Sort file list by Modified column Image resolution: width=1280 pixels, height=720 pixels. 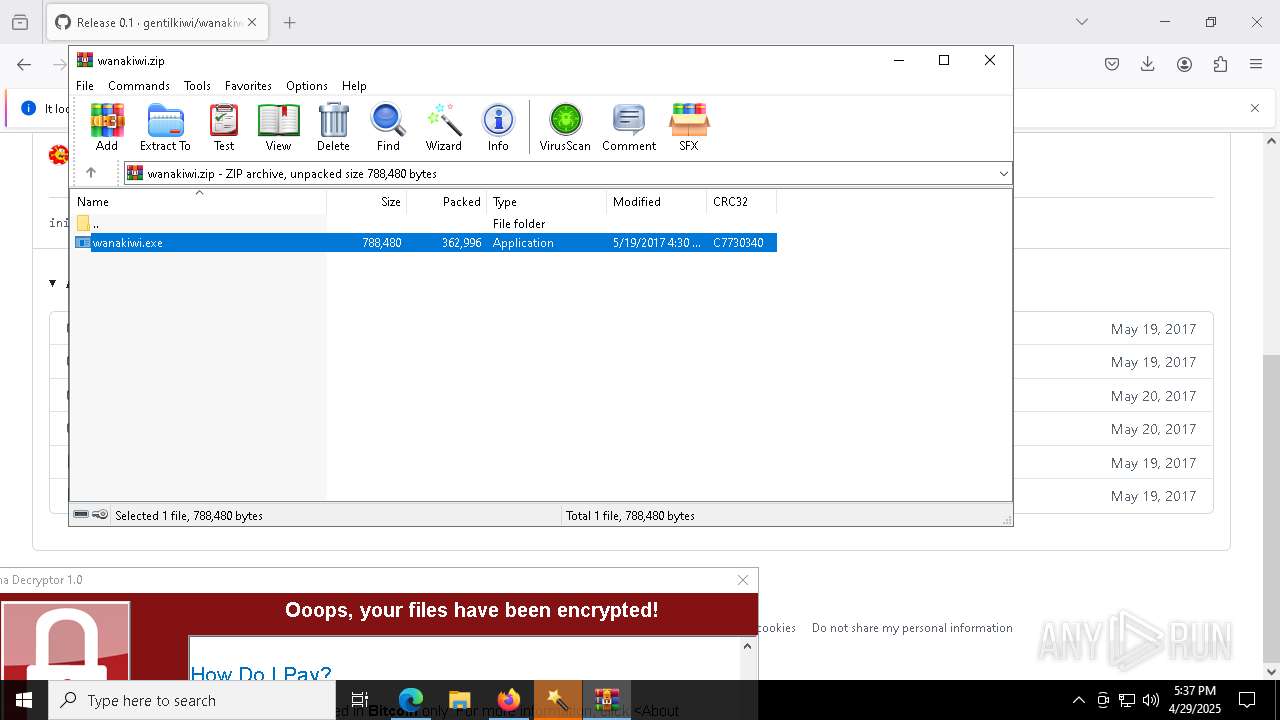coord(657,201)
